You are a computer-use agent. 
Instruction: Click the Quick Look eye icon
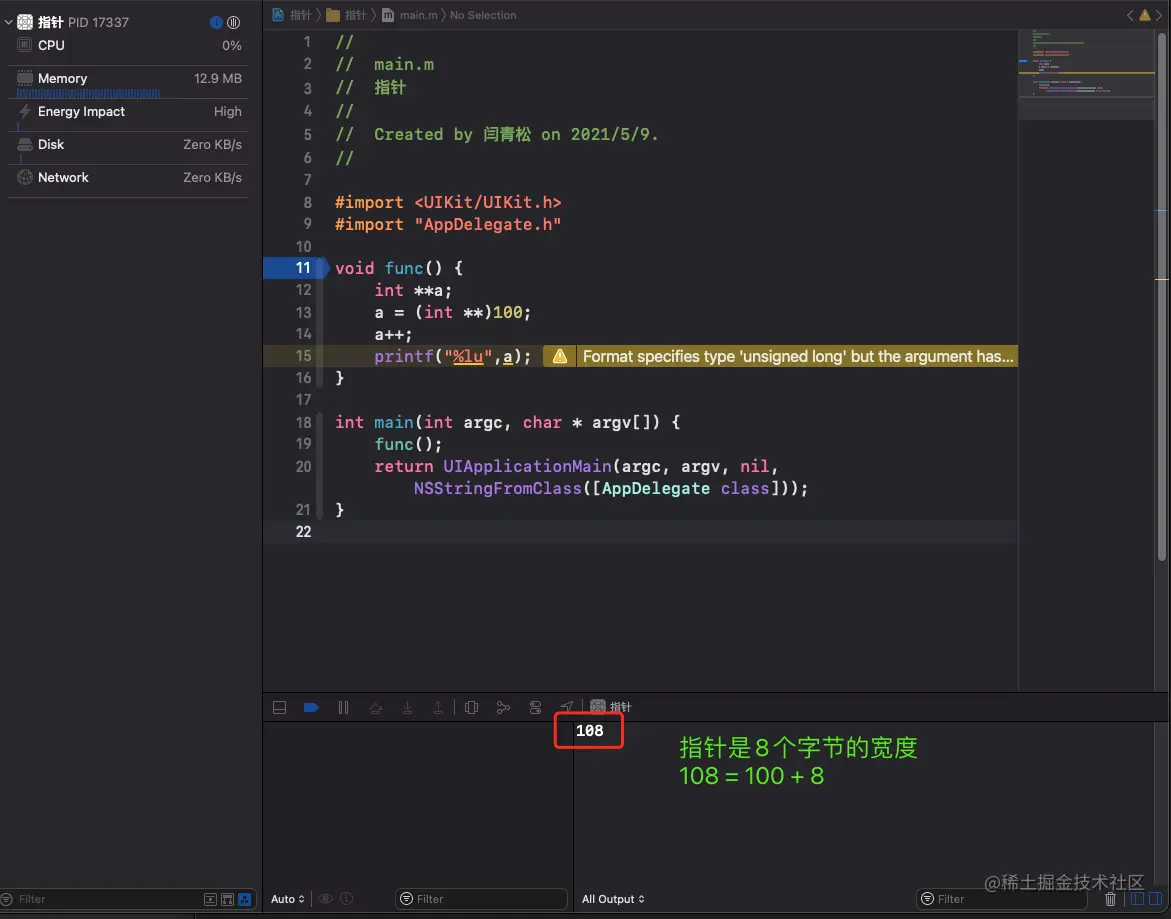click(x=326, y=899)
